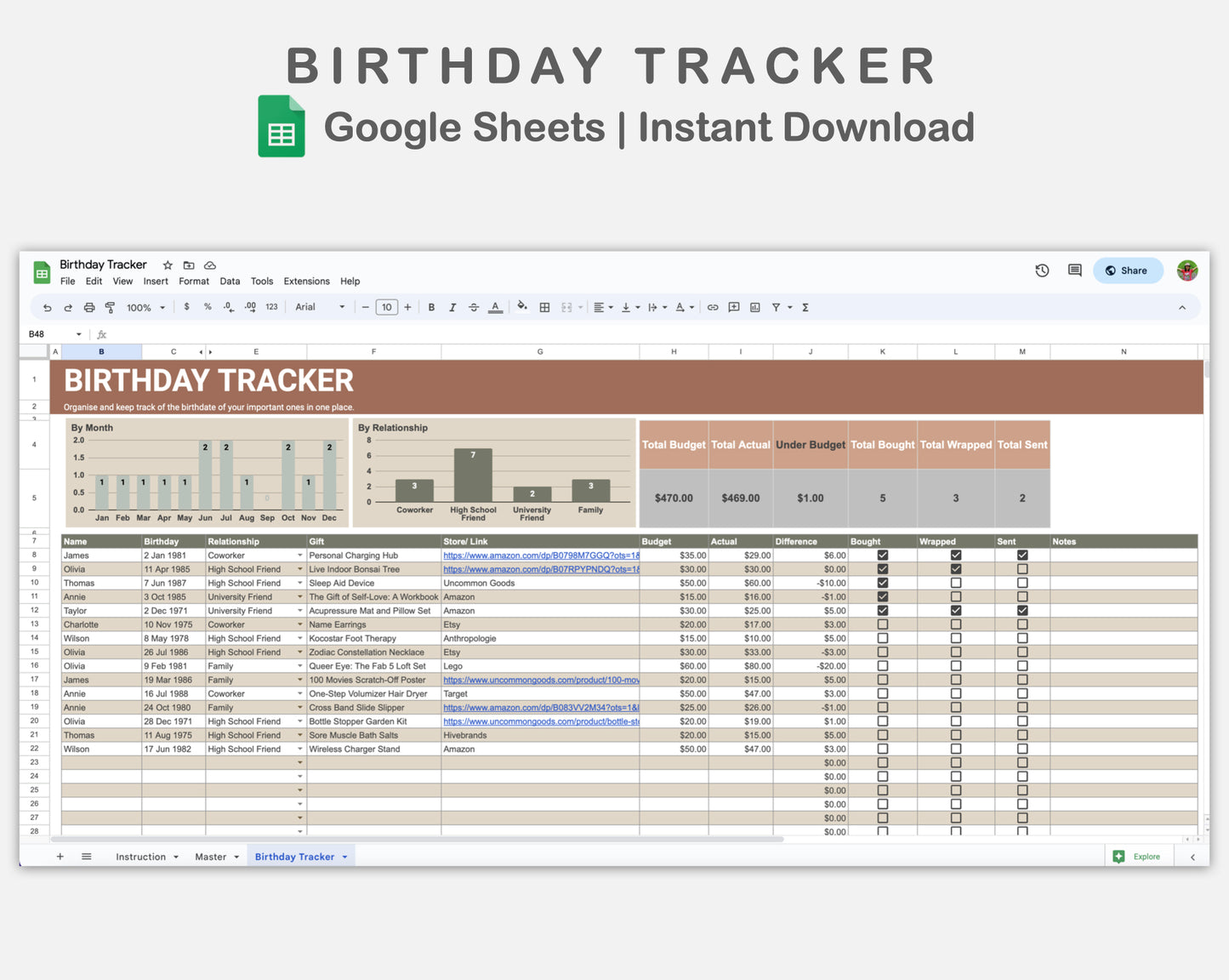Open James's Amazon product link

pos(540,555)
